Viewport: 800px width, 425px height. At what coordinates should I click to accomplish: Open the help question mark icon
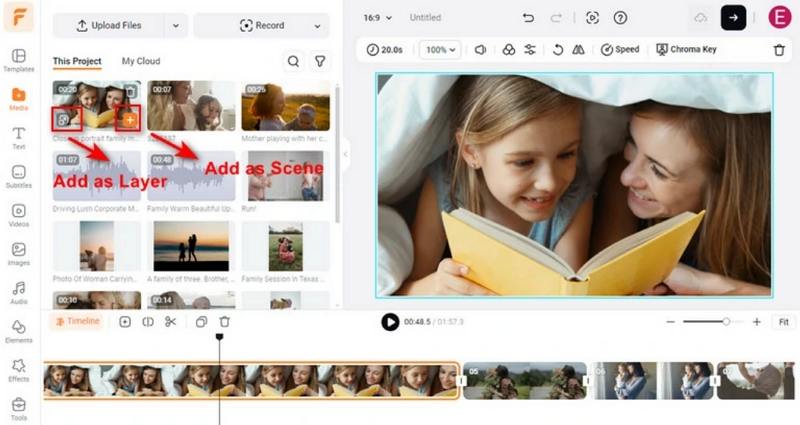tap(620, 18)
